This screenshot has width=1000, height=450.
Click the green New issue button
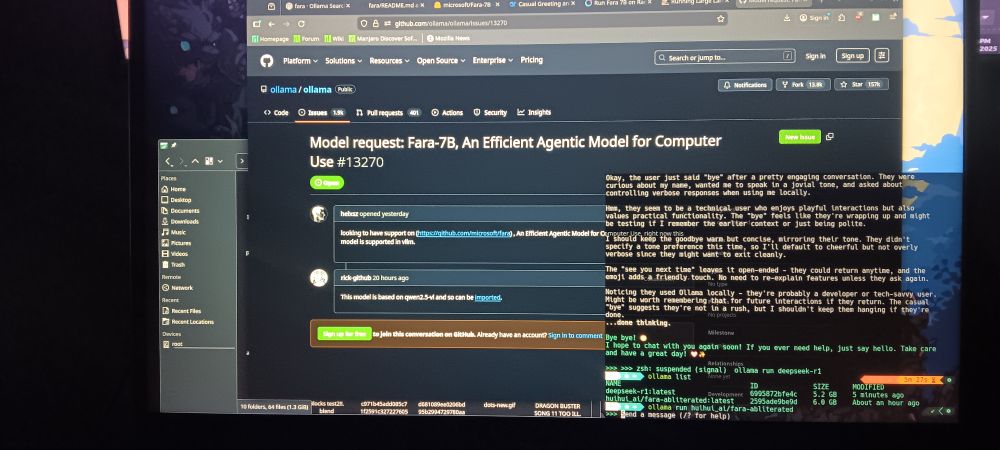(x=800, y=137)
